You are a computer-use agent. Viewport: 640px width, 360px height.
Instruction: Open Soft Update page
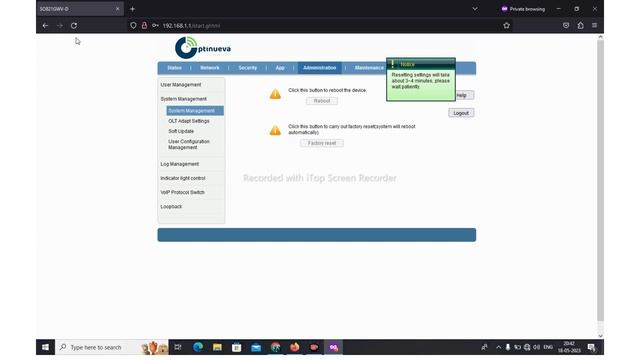tap(181, 131)
